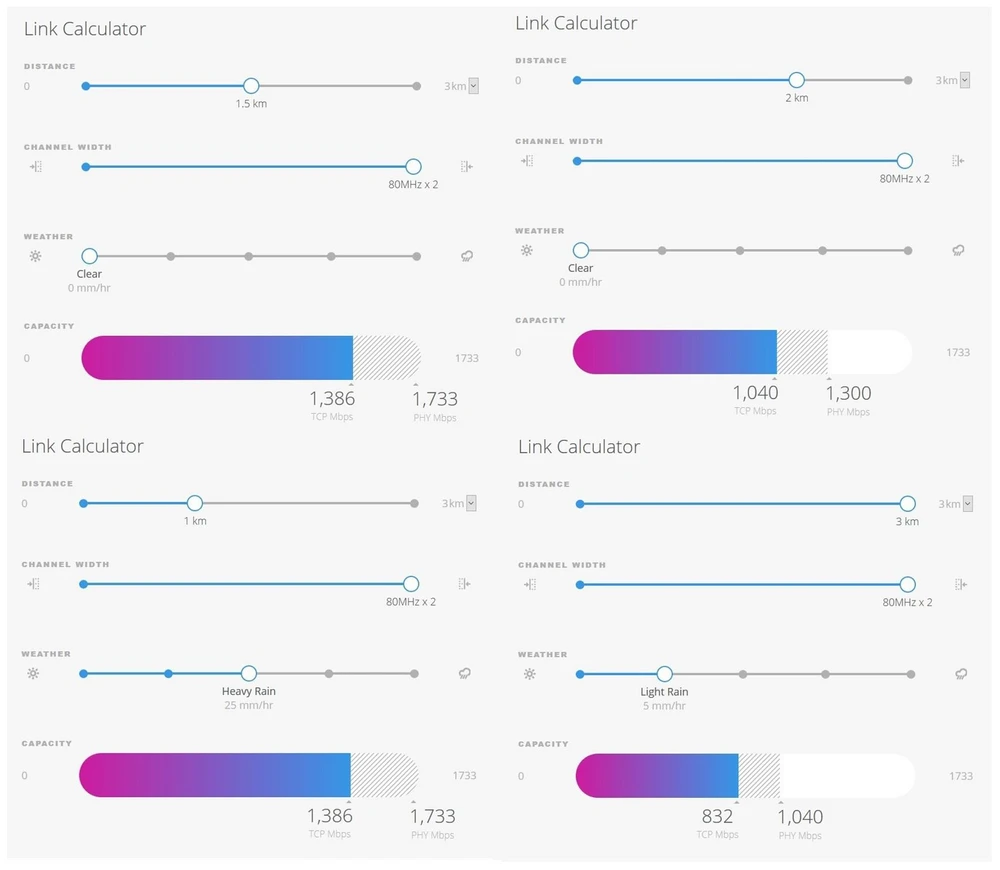Click the Light Rain weather slider handle
This screenshot has width=1000, height=870.
pos(664,674)
